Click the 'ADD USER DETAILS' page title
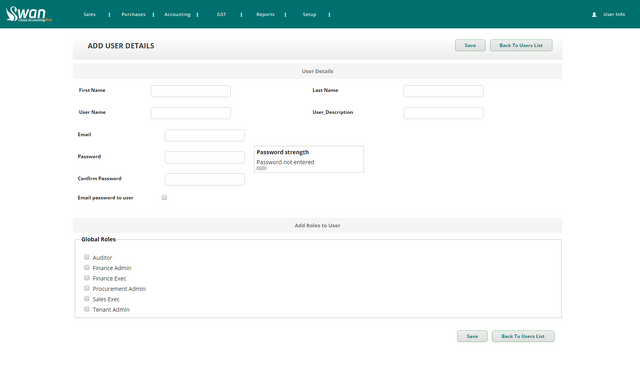Image resolution: width=640 pixels, height=368 pixels. click(121, 46)
